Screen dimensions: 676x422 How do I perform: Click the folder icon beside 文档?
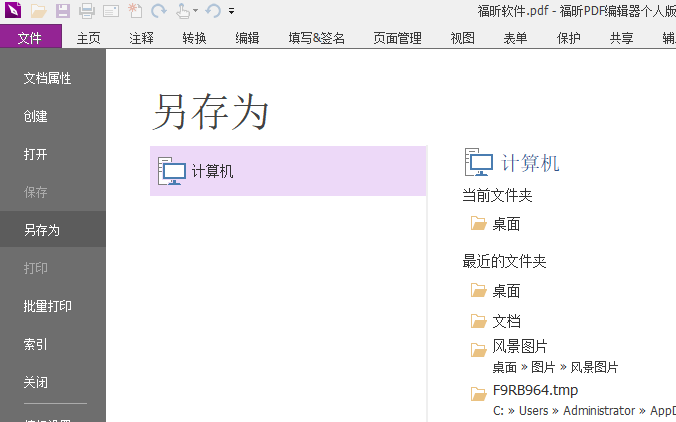pyautogui.click(x=479, y=321)
